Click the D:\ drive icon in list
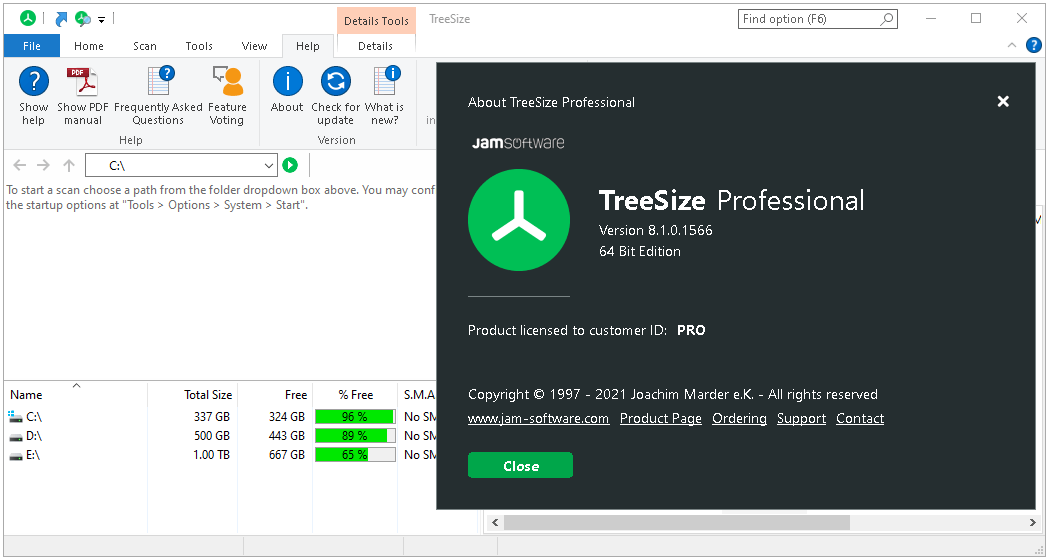The height and width of the screenshot is (559, 1048). [x=15, y=437]
